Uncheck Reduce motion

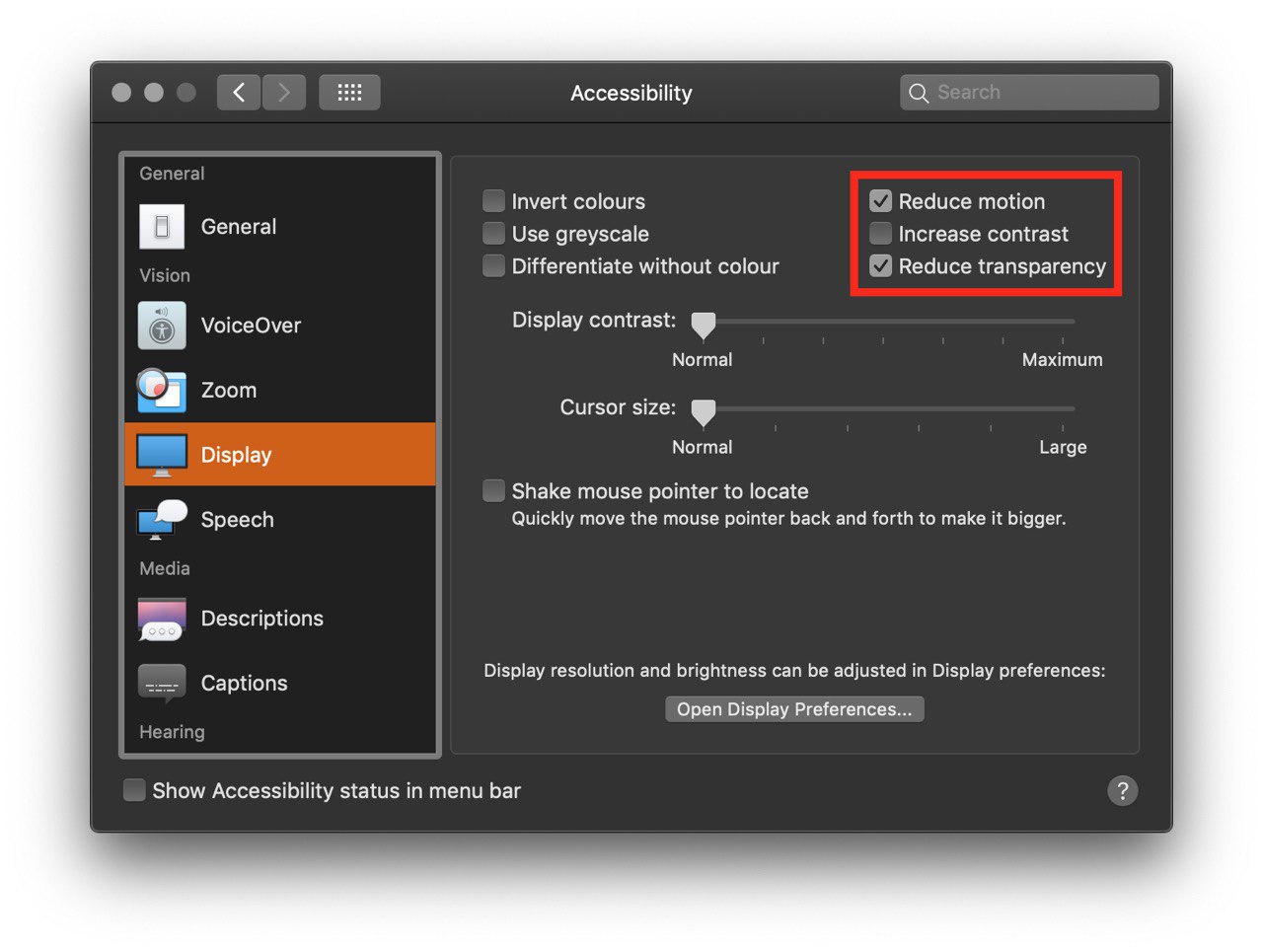tap(880, 201)
